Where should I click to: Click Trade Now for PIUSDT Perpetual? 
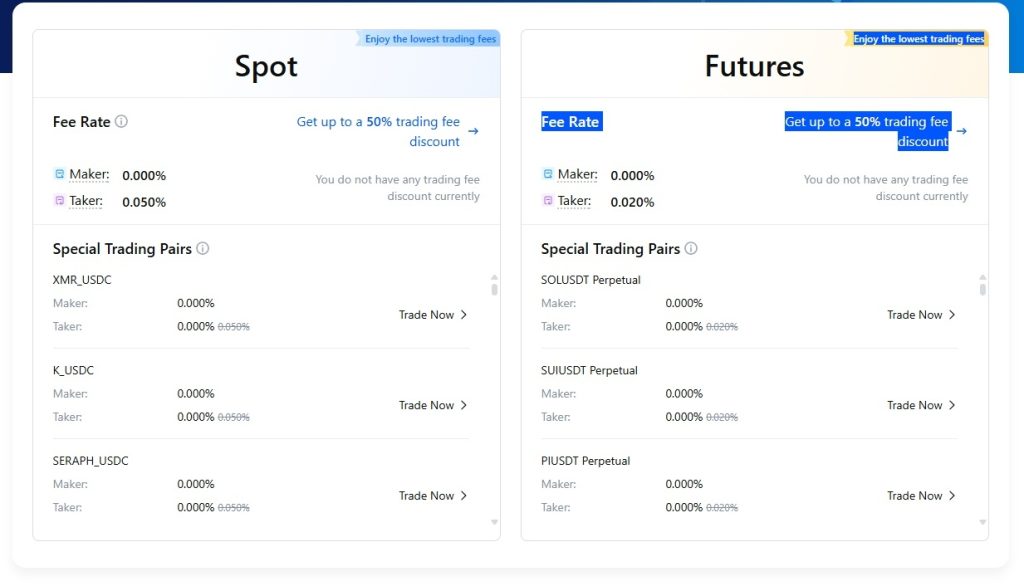pos(913,495)
